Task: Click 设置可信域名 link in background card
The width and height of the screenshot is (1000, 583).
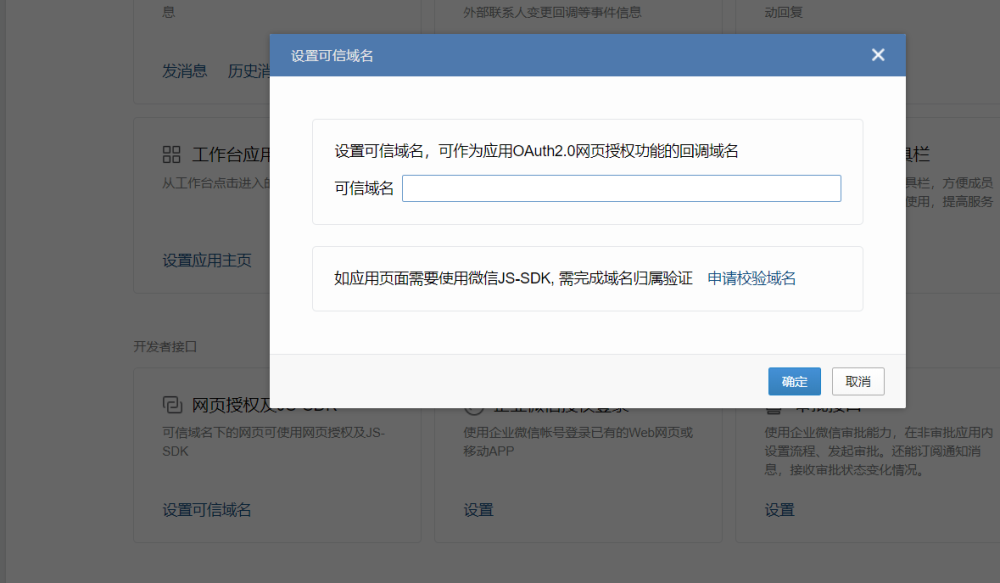Action: tap(207, 510)
